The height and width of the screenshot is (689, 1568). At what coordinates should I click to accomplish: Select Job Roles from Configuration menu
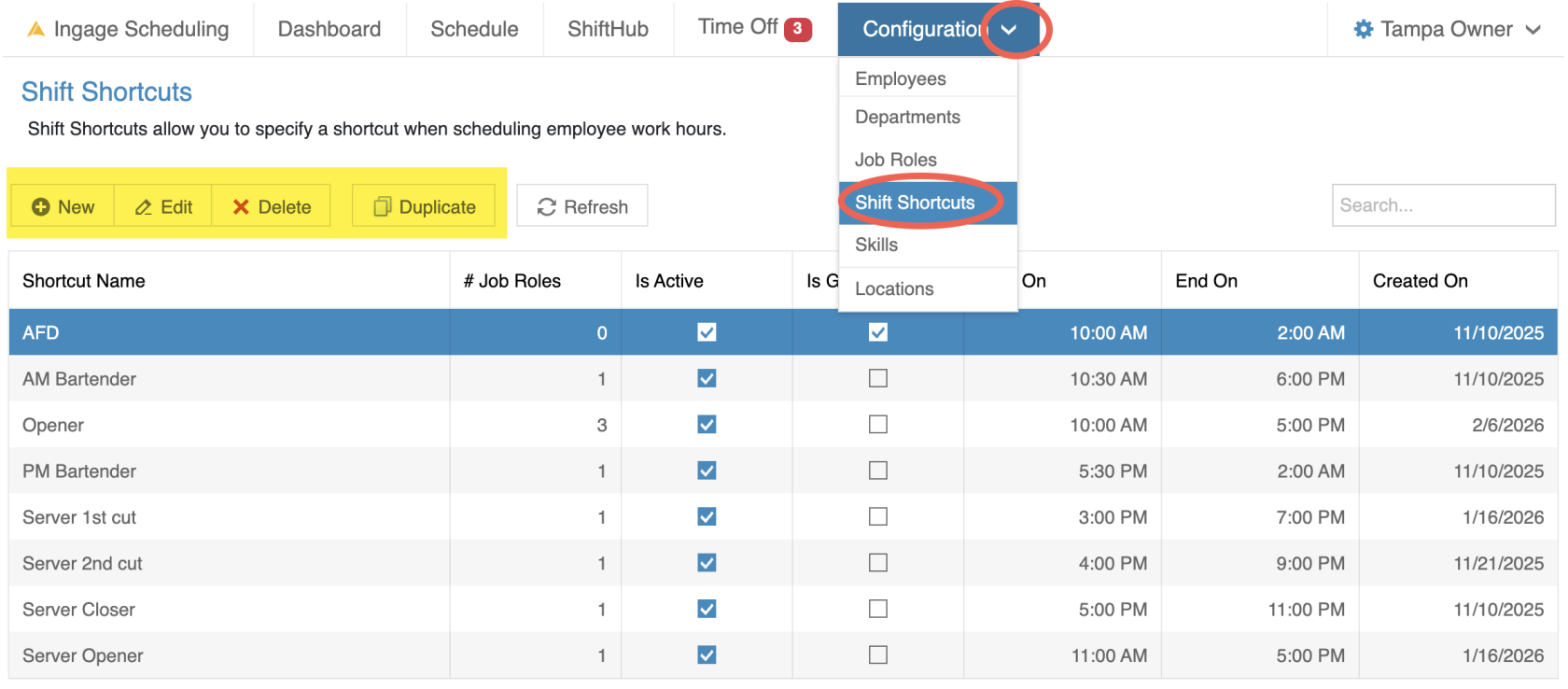(895, 160)
